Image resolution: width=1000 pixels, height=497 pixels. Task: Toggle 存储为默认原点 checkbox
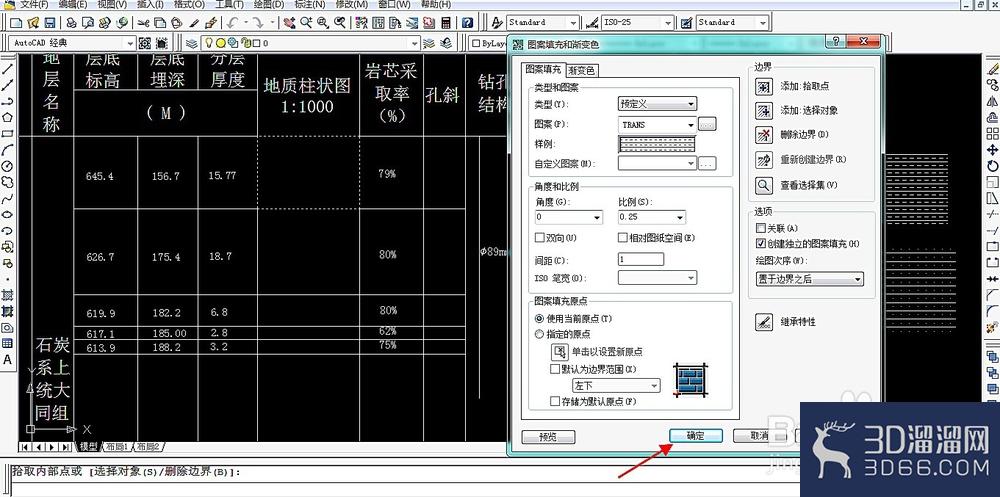(555, 401)
